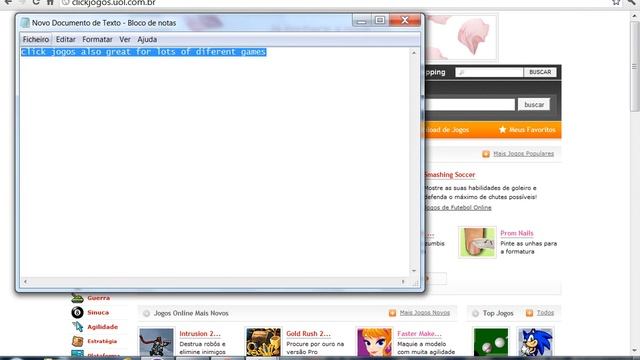Click the Notepad document icon in title bar
The height and width of the screenshot is (360, 640).
(25, 23)
